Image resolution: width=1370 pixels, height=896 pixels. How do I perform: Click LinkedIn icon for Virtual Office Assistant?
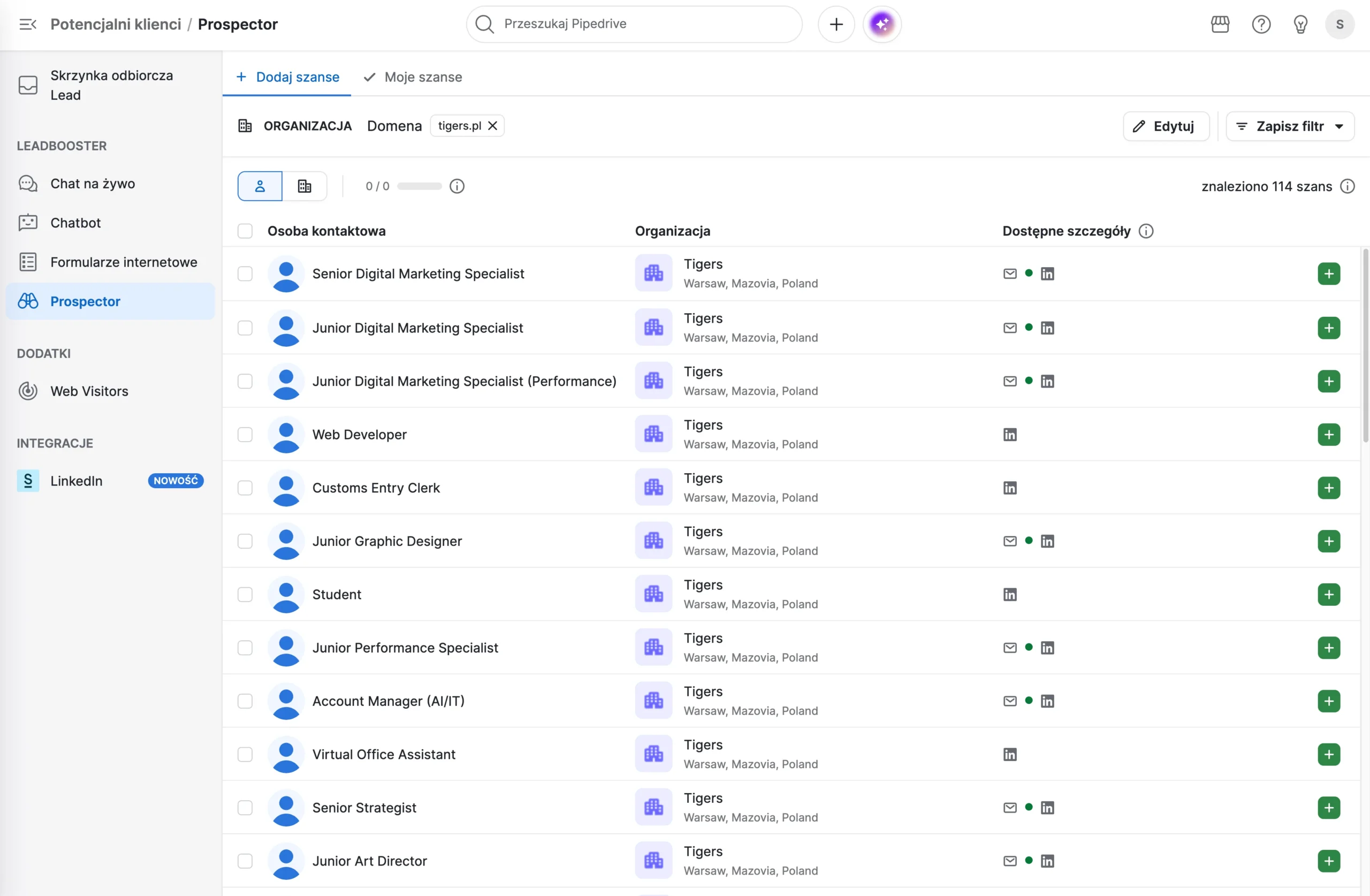[1010, 754]
